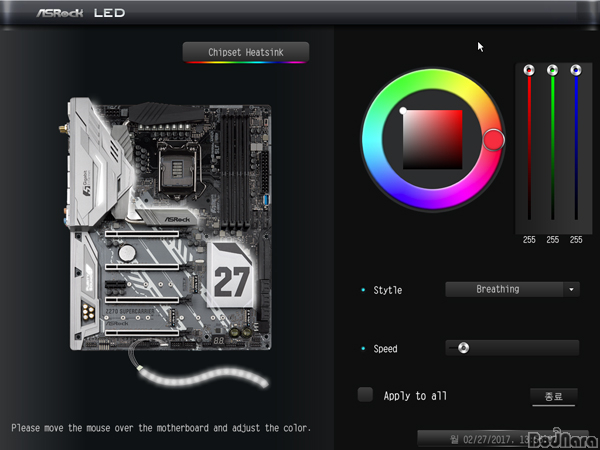Click the 종료 exit button

(553, 397)
